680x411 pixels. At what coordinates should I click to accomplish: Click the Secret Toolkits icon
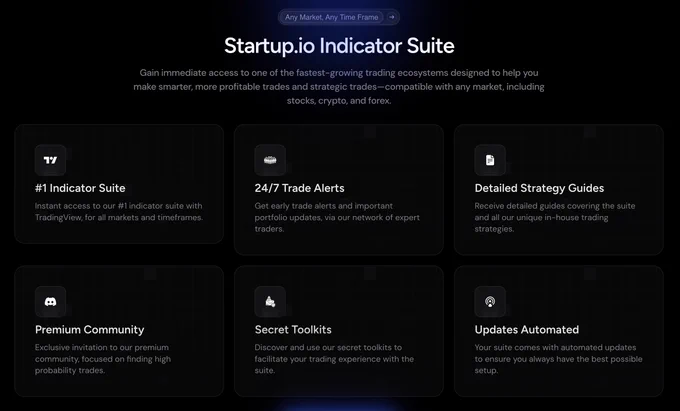(270, 301)
